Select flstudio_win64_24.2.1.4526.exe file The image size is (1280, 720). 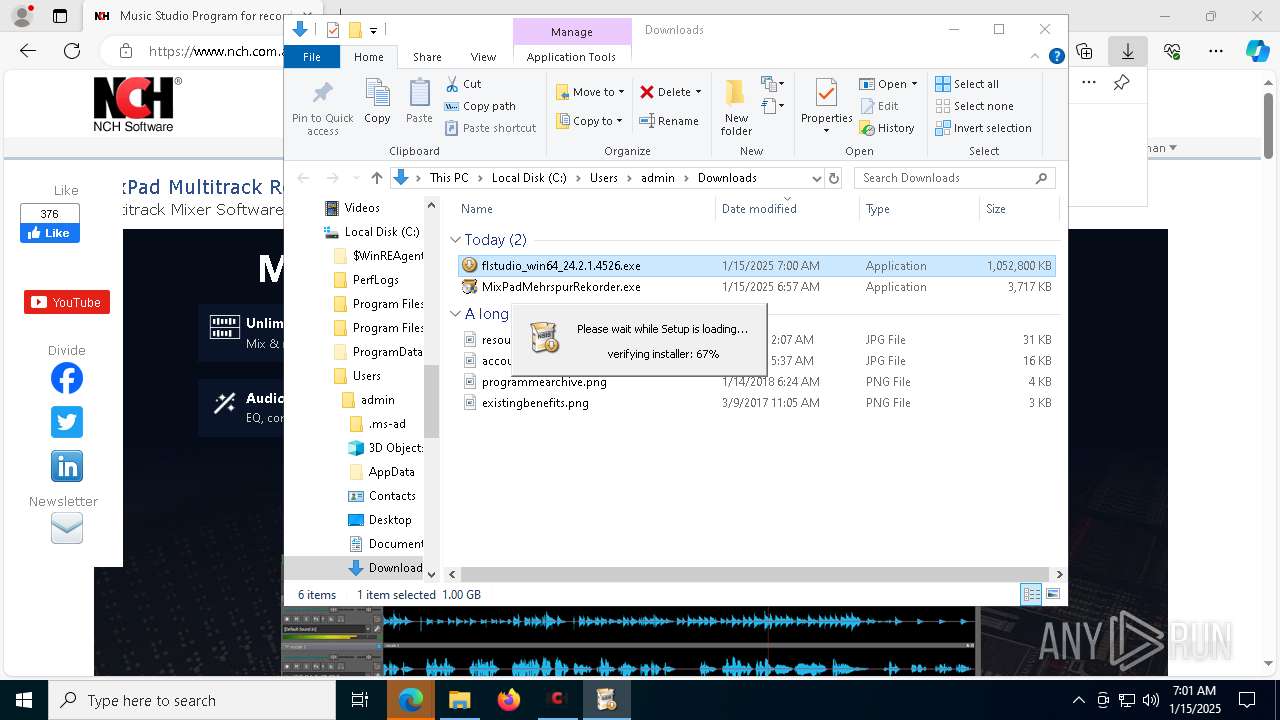point(561,266)
